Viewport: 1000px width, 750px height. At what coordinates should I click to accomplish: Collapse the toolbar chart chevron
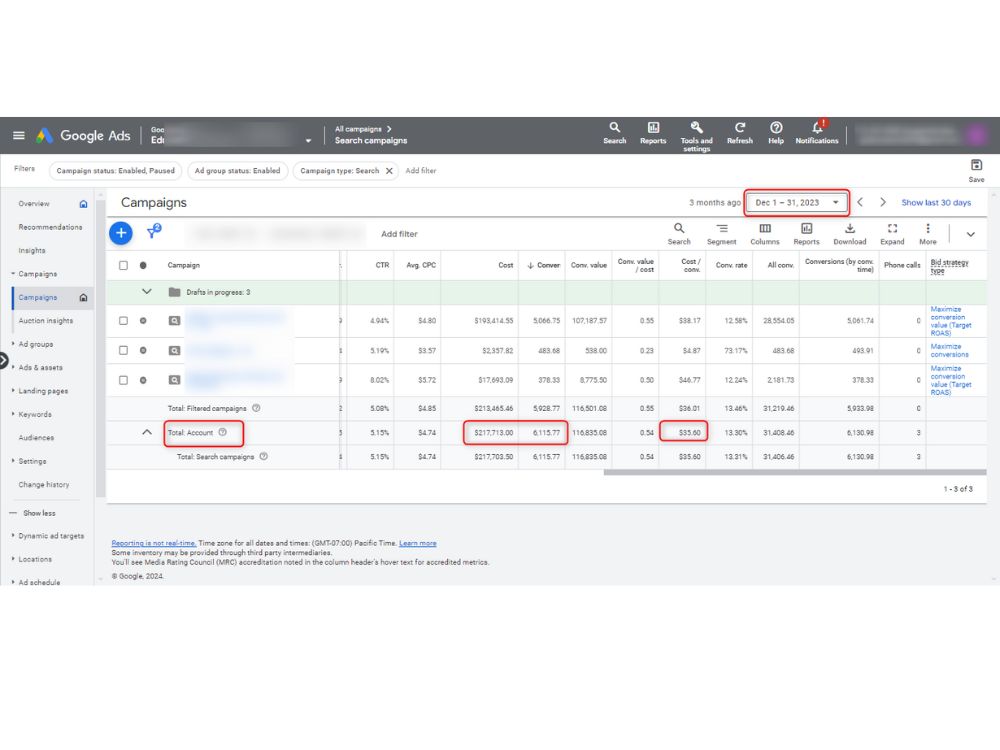click(x=970, y=234)
